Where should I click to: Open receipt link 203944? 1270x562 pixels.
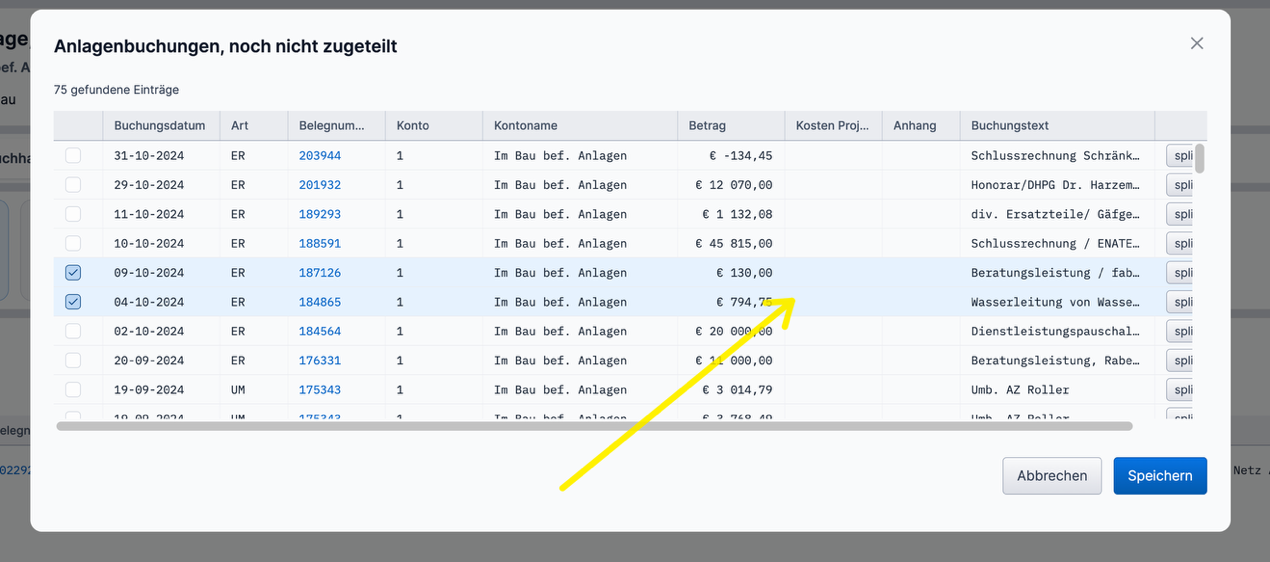(320, 156)
